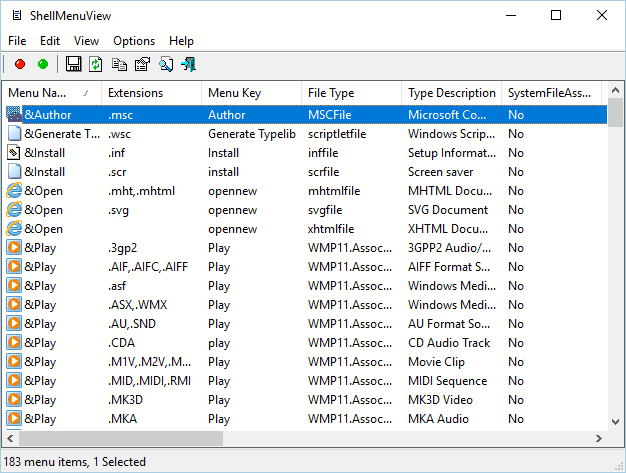Sort by the Type Description column header
Image resolution: width=626 pixels, height=473 pixels.
point(452,93)
